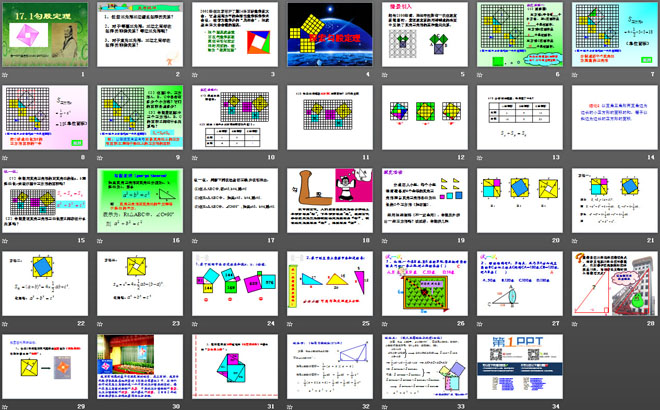Click animation star icon under slide 10

tap(195, 158)
